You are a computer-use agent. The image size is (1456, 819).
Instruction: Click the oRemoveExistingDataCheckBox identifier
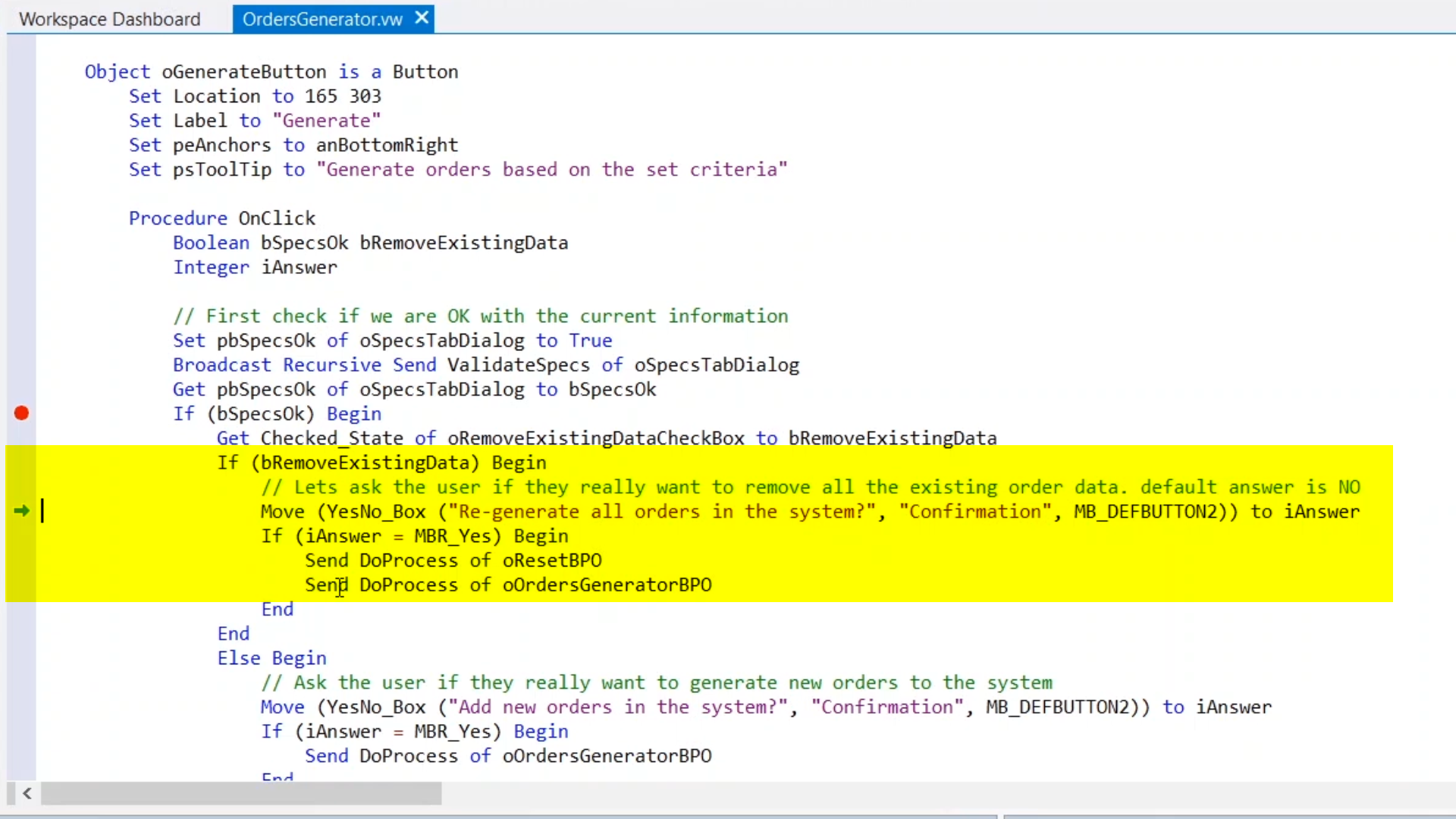pos(595,438)
